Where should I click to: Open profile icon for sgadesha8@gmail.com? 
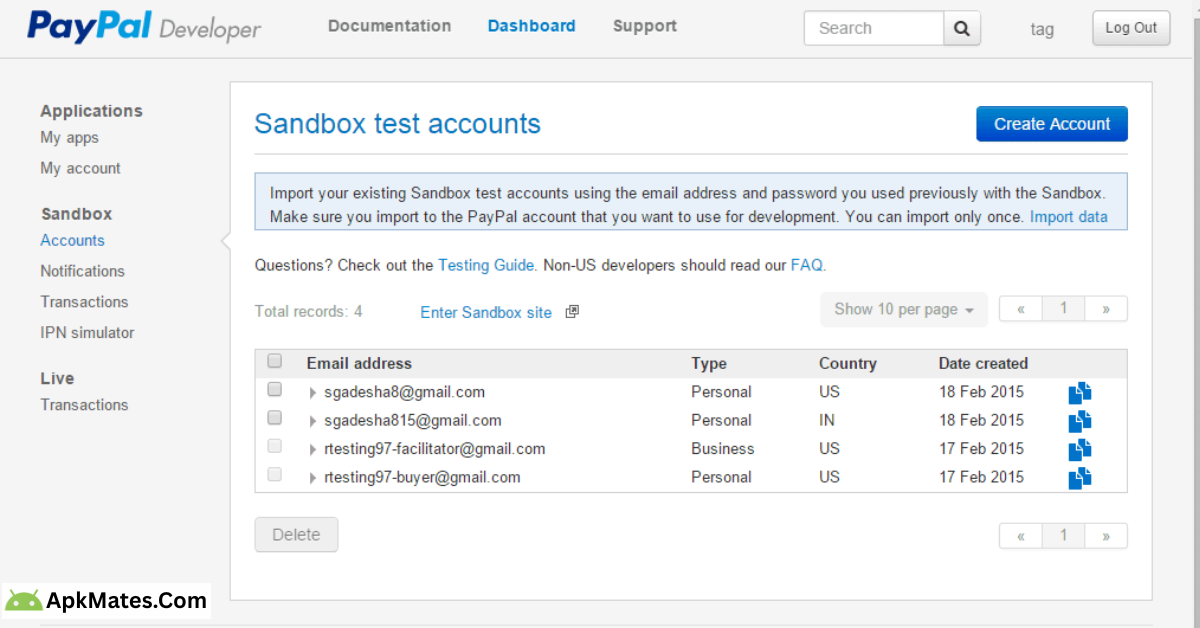pyautogui.click(x=1080, y=393)
